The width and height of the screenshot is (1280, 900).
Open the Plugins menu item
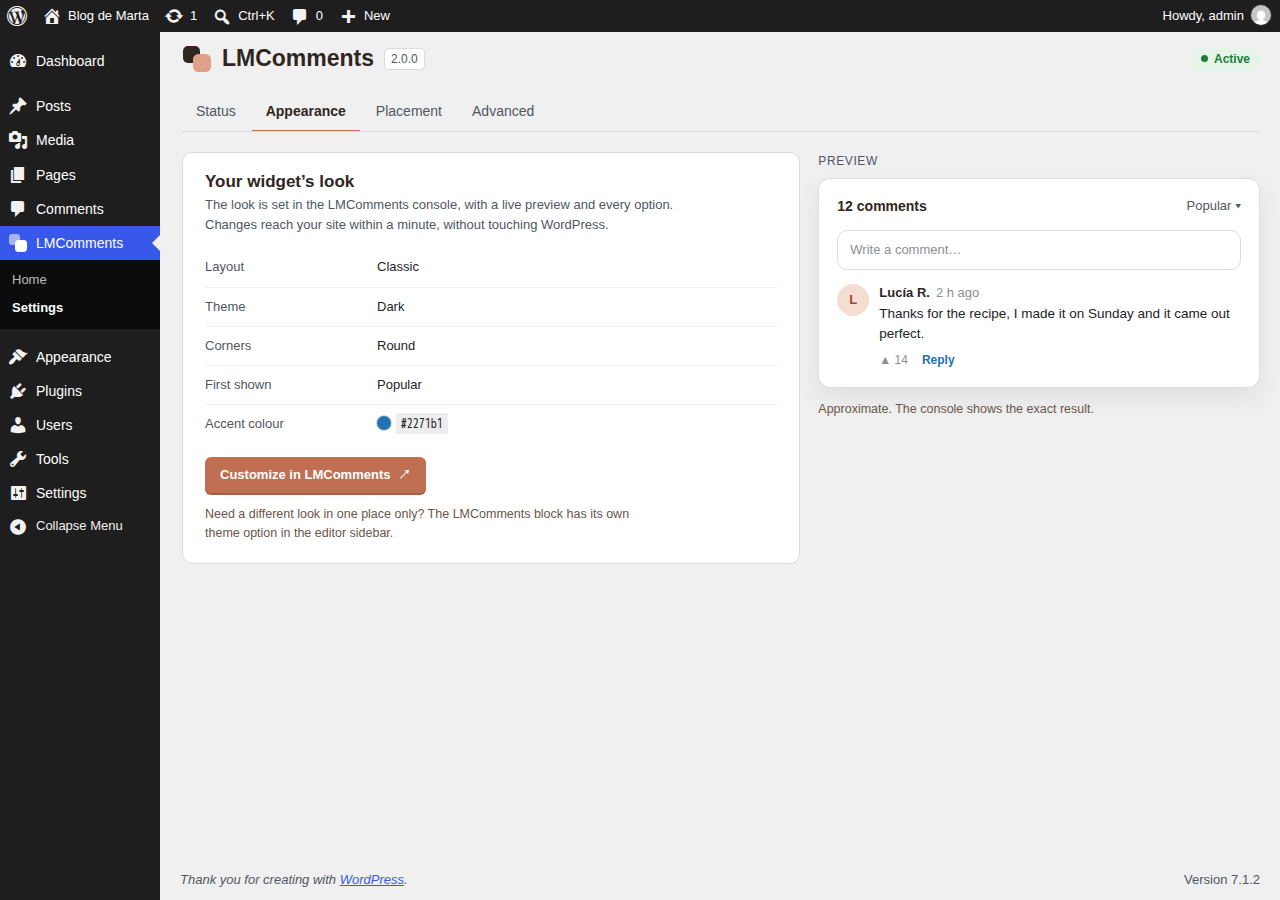pyautogui.click(x=80, y=391)
